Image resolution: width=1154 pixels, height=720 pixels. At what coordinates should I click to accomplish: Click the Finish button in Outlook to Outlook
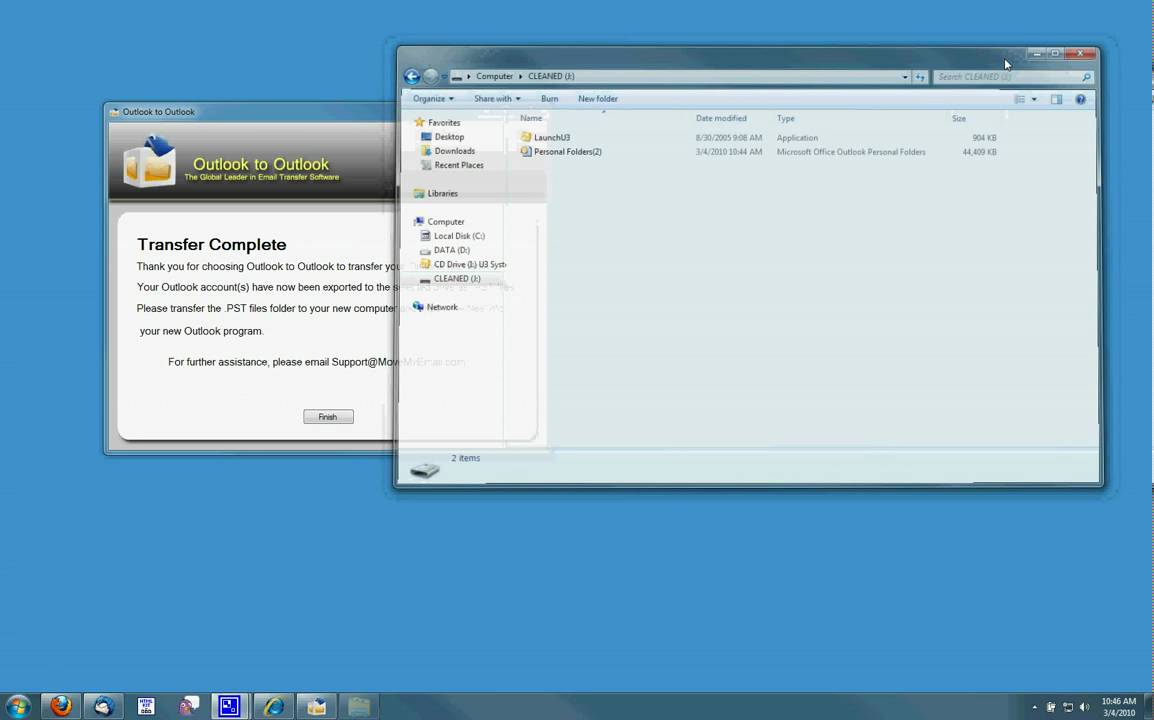tap(328, 417)
